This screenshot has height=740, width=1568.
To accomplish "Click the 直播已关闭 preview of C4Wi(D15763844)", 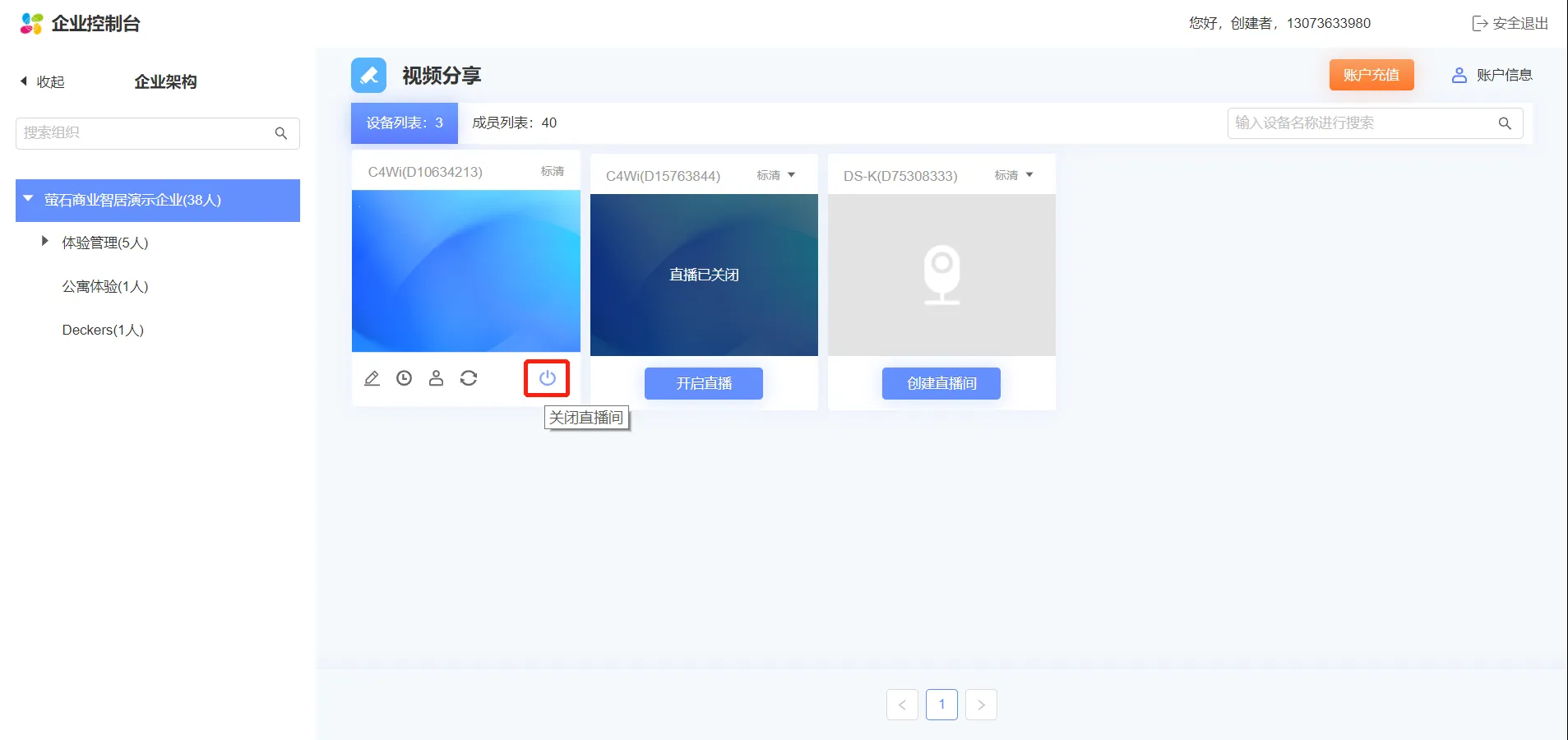I will [704, 275].
